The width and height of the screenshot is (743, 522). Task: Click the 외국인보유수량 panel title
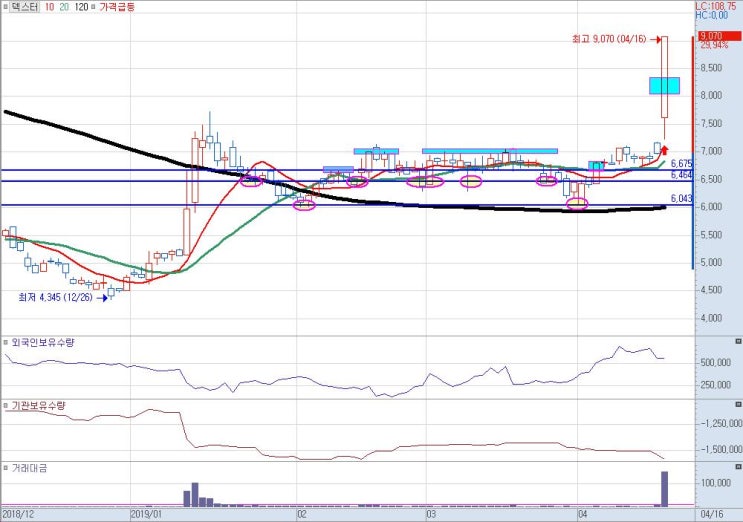pyautogui.click(x=43, y=342)
